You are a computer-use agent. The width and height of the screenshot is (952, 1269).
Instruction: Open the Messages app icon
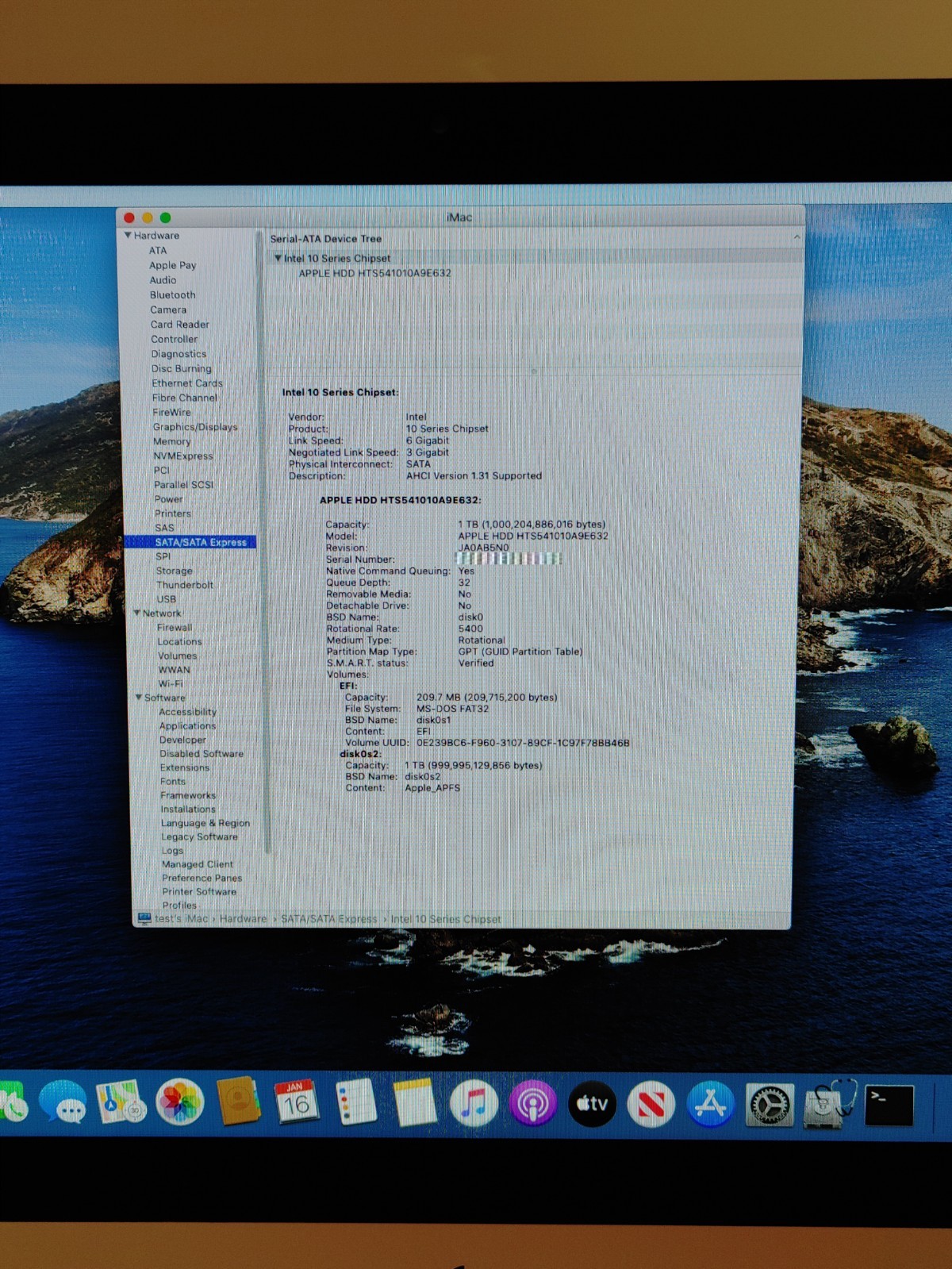click(63, 1102)
